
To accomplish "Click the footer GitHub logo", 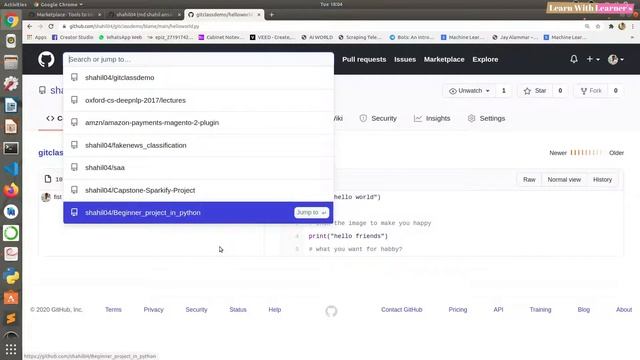I will tap(331, 311).
